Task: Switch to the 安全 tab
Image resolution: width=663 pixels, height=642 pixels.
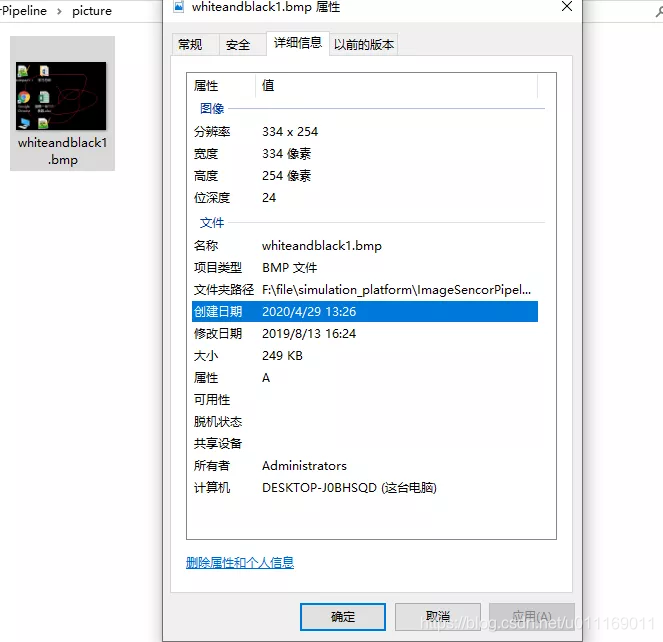Action: click(243, 44)
